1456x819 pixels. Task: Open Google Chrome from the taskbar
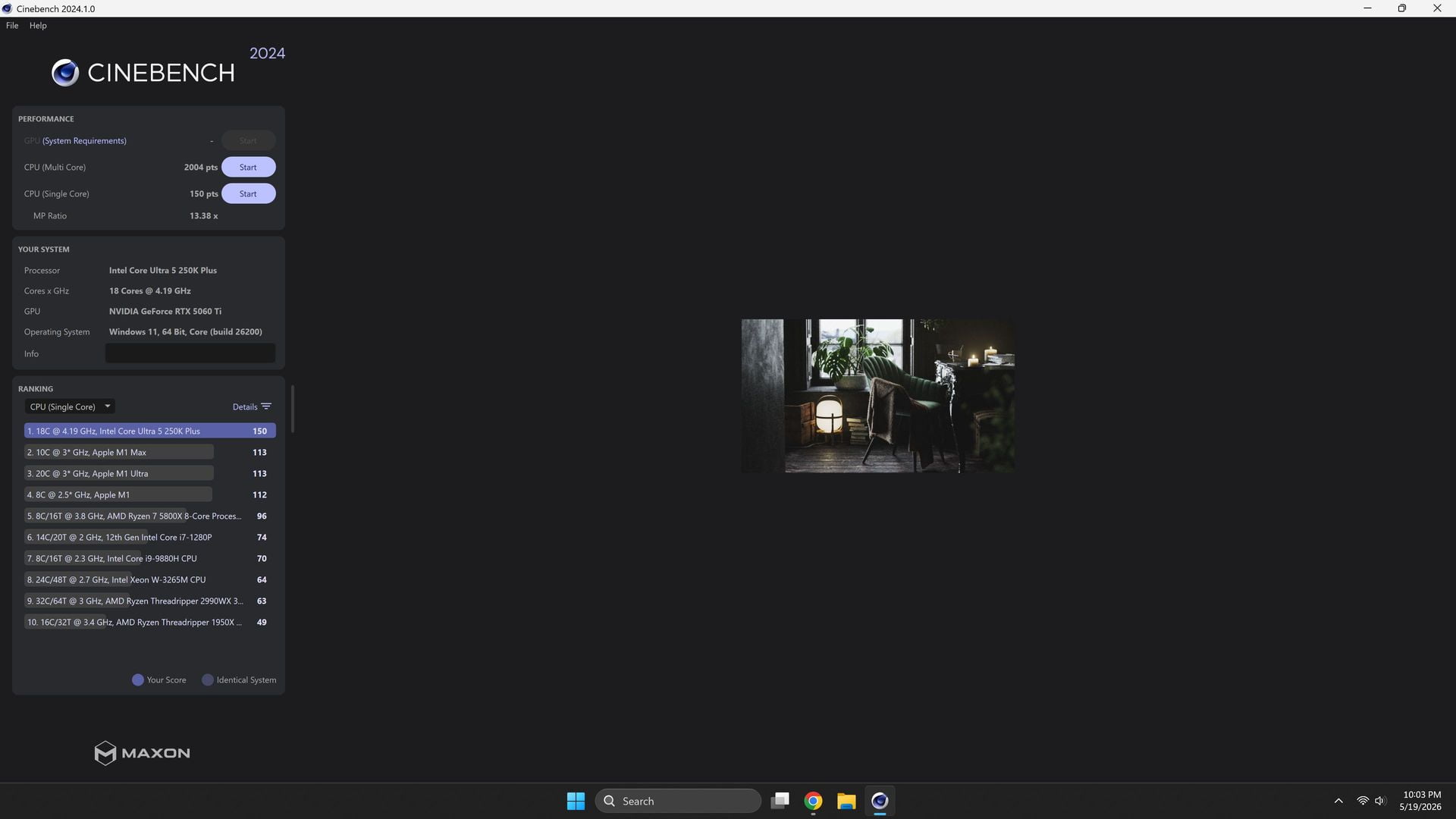[813, 801]
